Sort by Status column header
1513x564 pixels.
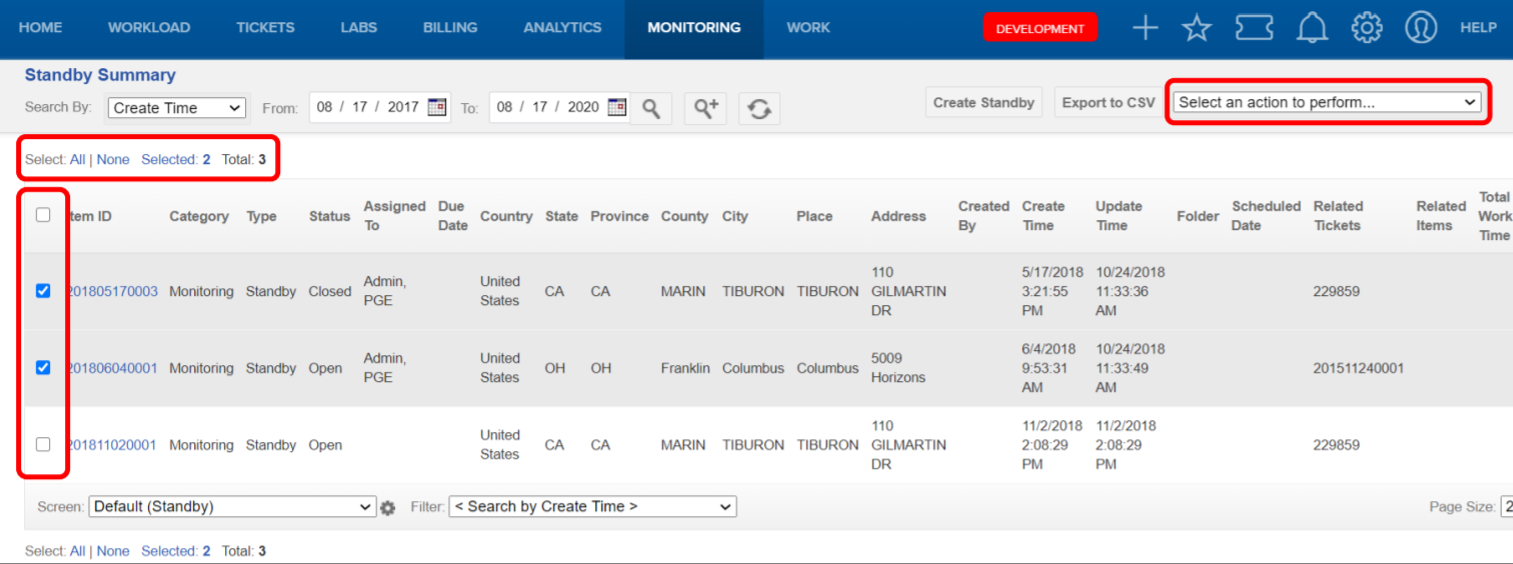[x=330, y=216]
